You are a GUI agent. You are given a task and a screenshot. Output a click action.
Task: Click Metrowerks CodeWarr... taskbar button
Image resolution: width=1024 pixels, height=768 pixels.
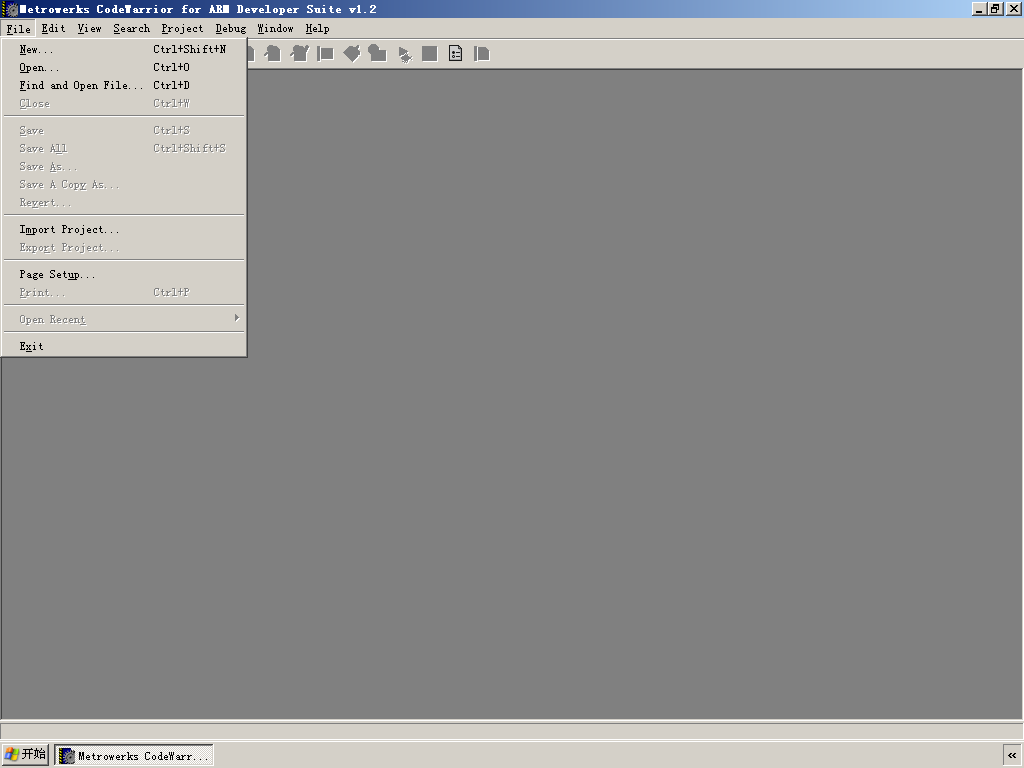pos(134,756)
